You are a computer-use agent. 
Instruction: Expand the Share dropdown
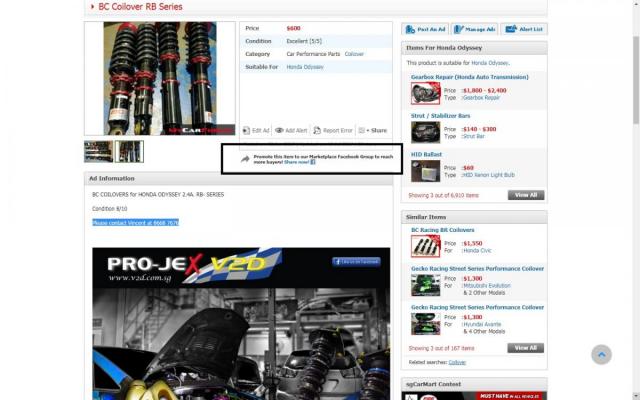click(x=373, y=130)
